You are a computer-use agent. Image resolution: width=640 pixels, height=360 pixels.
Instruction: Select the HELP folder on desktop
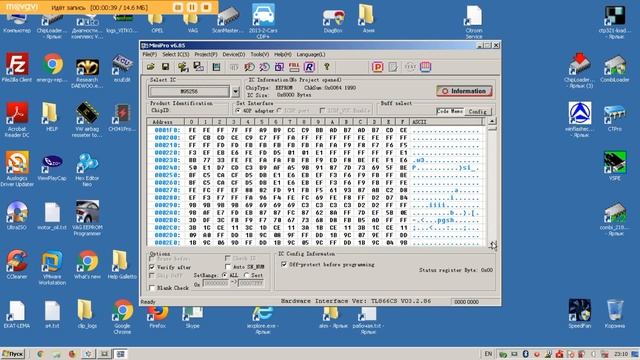pos(52,117)
